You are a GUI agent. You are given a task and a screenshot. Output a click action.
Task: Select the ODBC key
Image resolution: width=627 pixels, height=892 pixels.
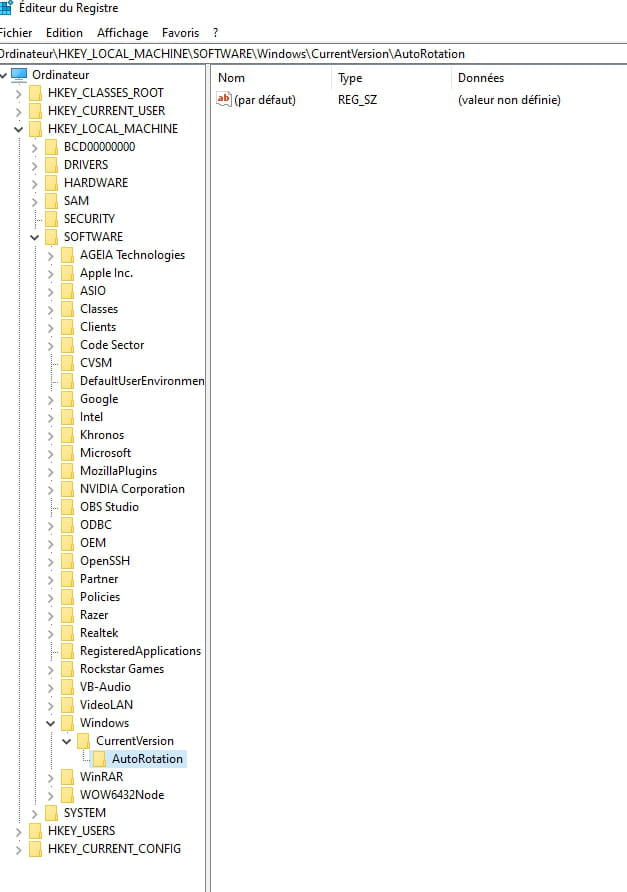[x=96, y=525]
